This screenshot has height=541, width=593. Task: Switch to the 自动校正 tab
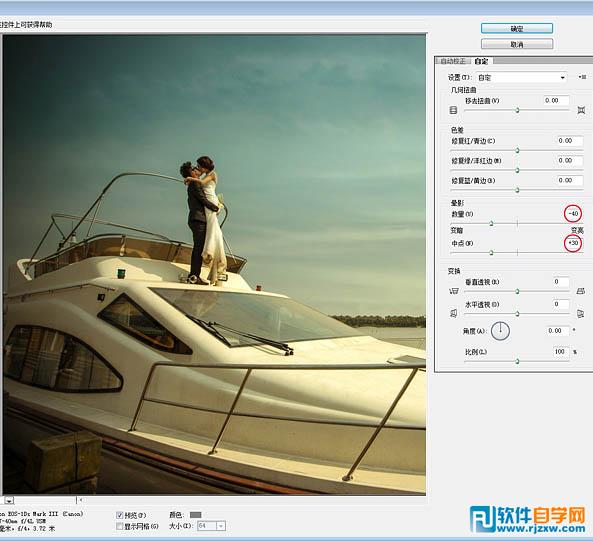coord(453,61)
